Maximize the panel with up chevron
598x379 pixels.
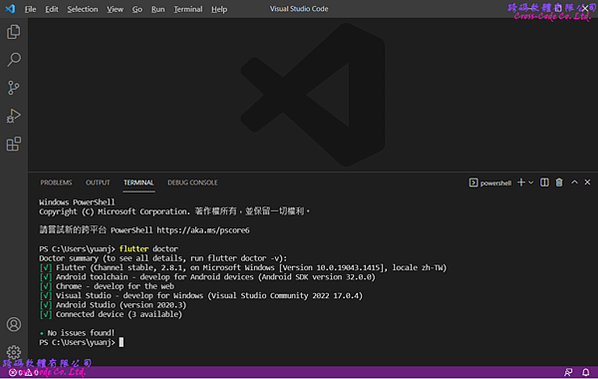point(574,182)
